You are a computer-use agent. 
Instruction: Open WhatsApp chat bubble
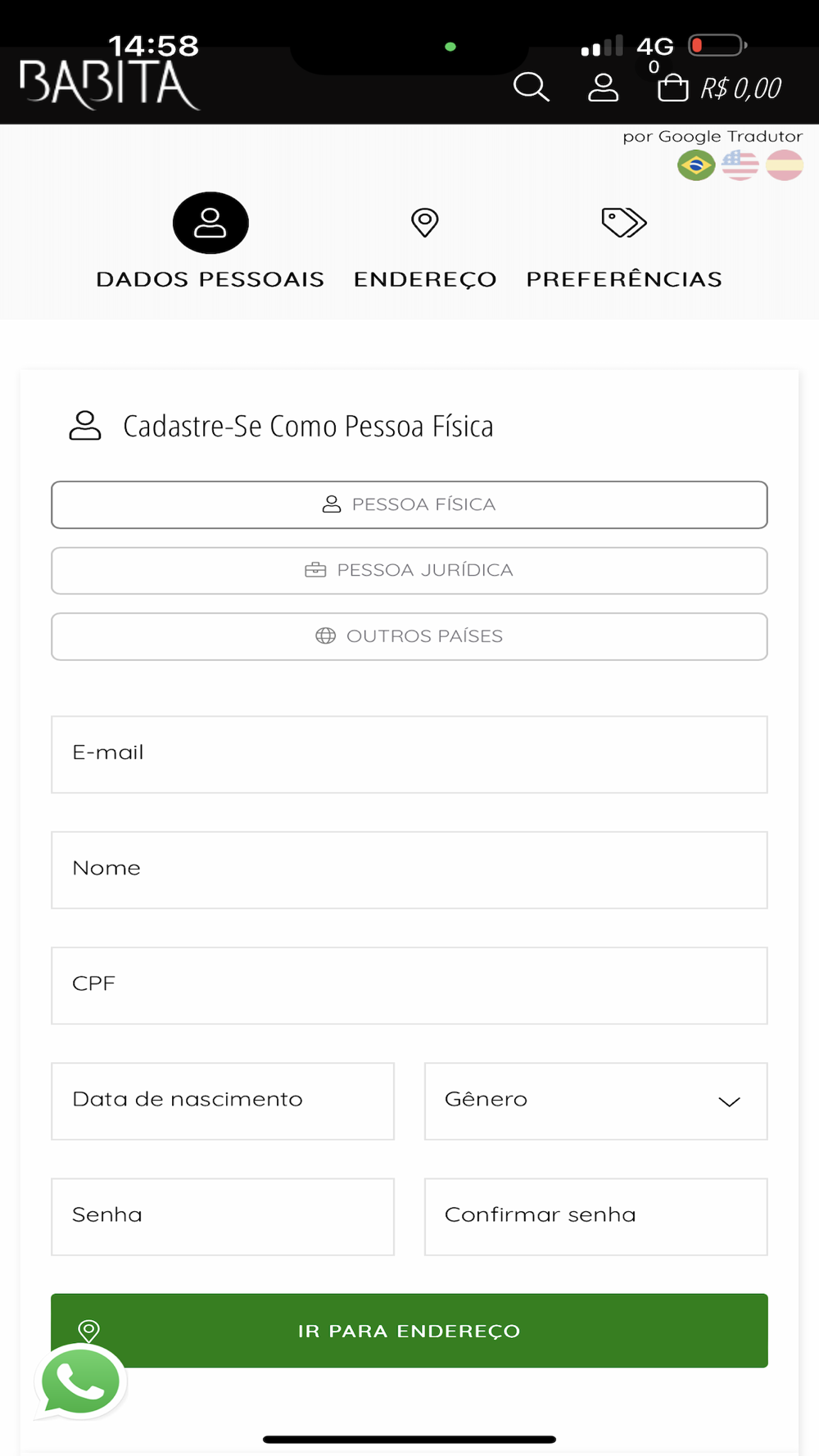[x=80, y=1382]
